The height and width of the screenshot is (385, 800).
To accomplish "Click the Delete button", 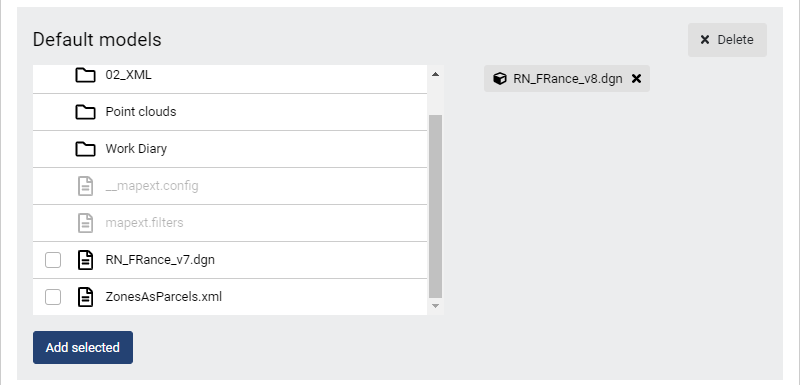I will [727, 40].
